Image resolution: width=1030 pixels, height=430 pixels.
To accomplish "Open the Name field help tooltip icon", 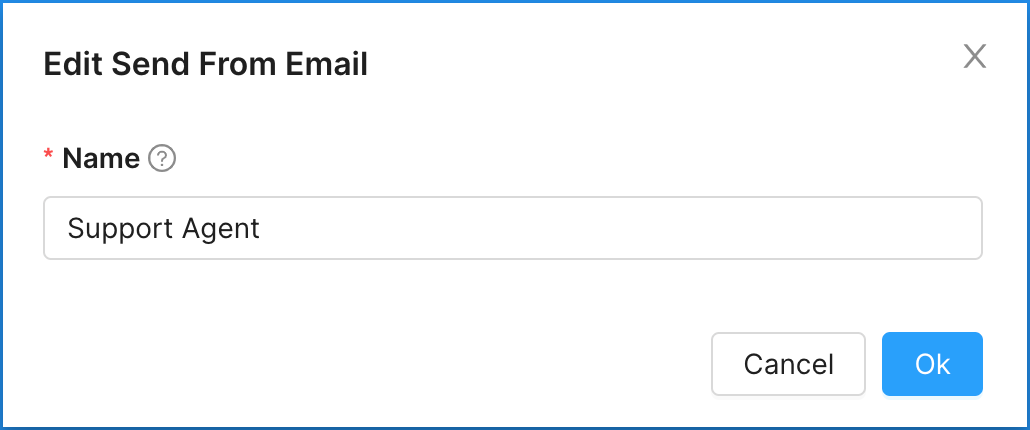I will [x=162, y=159].
